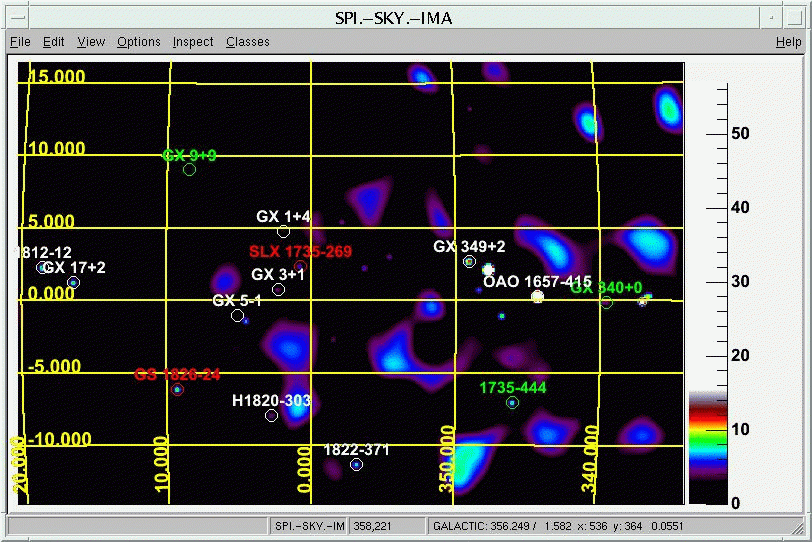Select the GX 1+4 source marker circle
This screenshot has height=542, width=812.
pyautogui.click(x=283, y=232)
